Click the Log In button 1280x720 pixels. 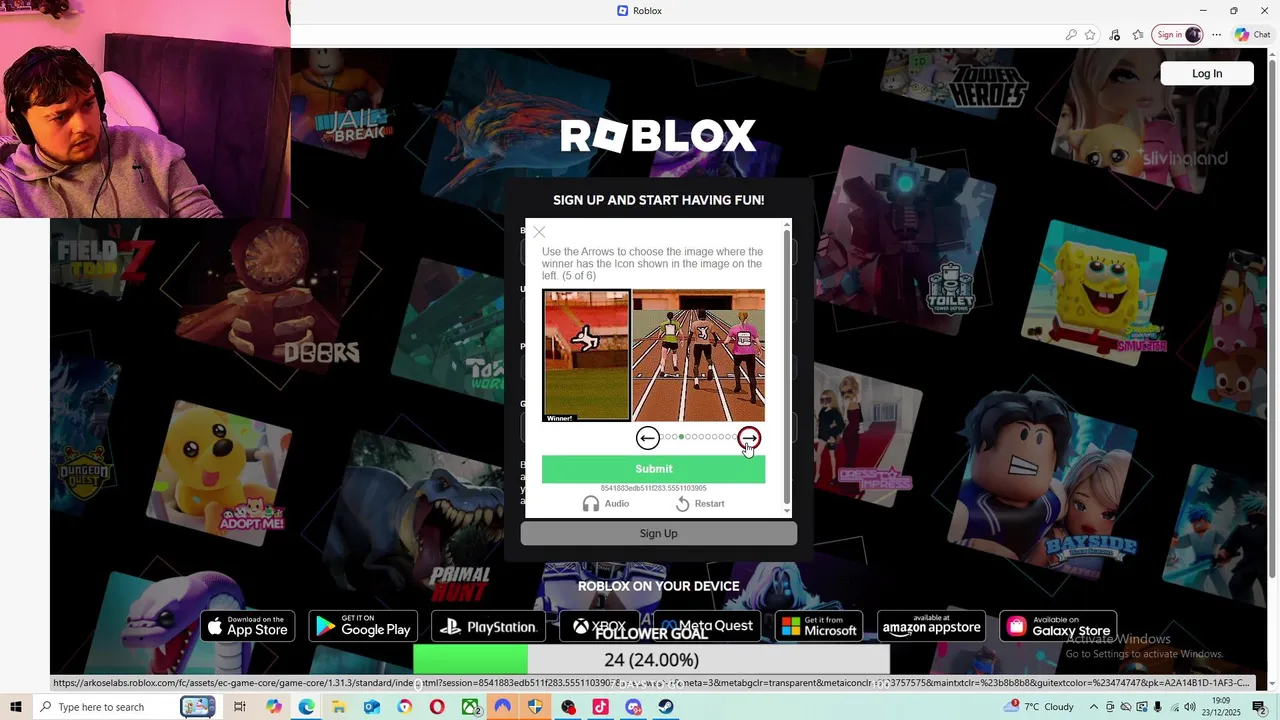tap(1207, 73)
